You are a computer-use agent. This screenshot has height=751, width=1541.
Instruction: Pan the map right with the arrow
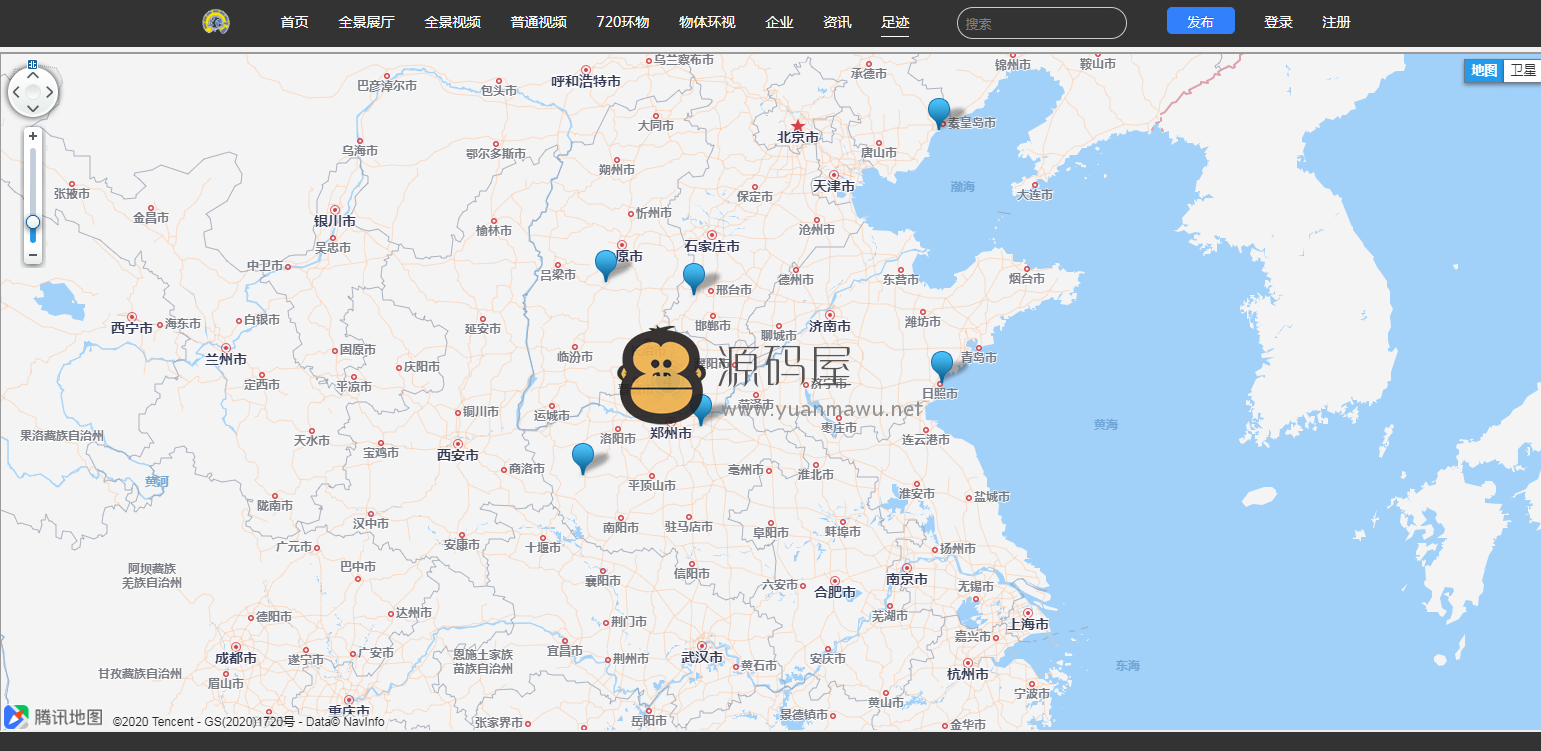(50, 94)
